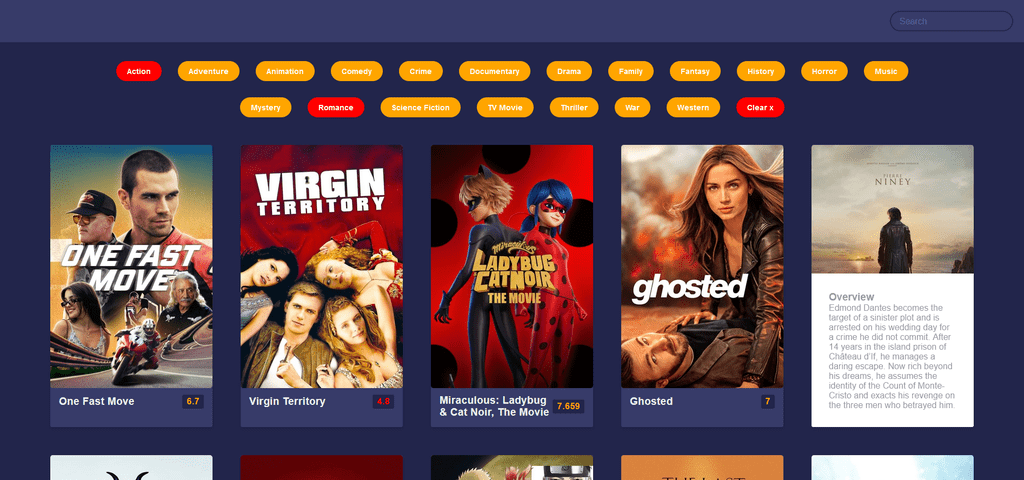Open the Ghosted movie poster
This screenshot has width=1024, height=480.
click(x=702, y=266)
